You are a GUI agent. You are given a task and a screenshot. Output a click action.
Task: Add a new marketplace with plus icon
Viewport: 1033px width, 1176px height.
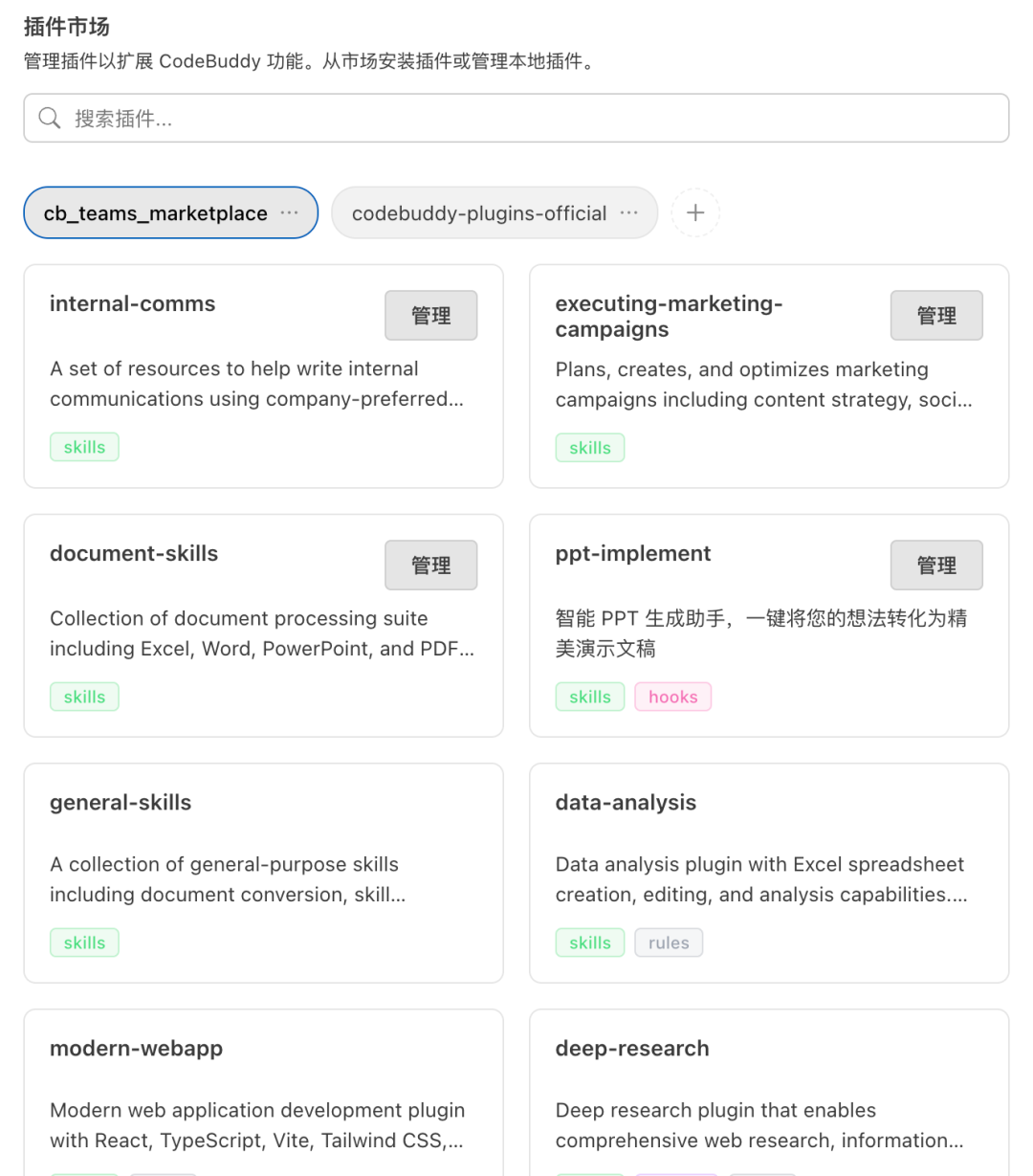(695, 212)
